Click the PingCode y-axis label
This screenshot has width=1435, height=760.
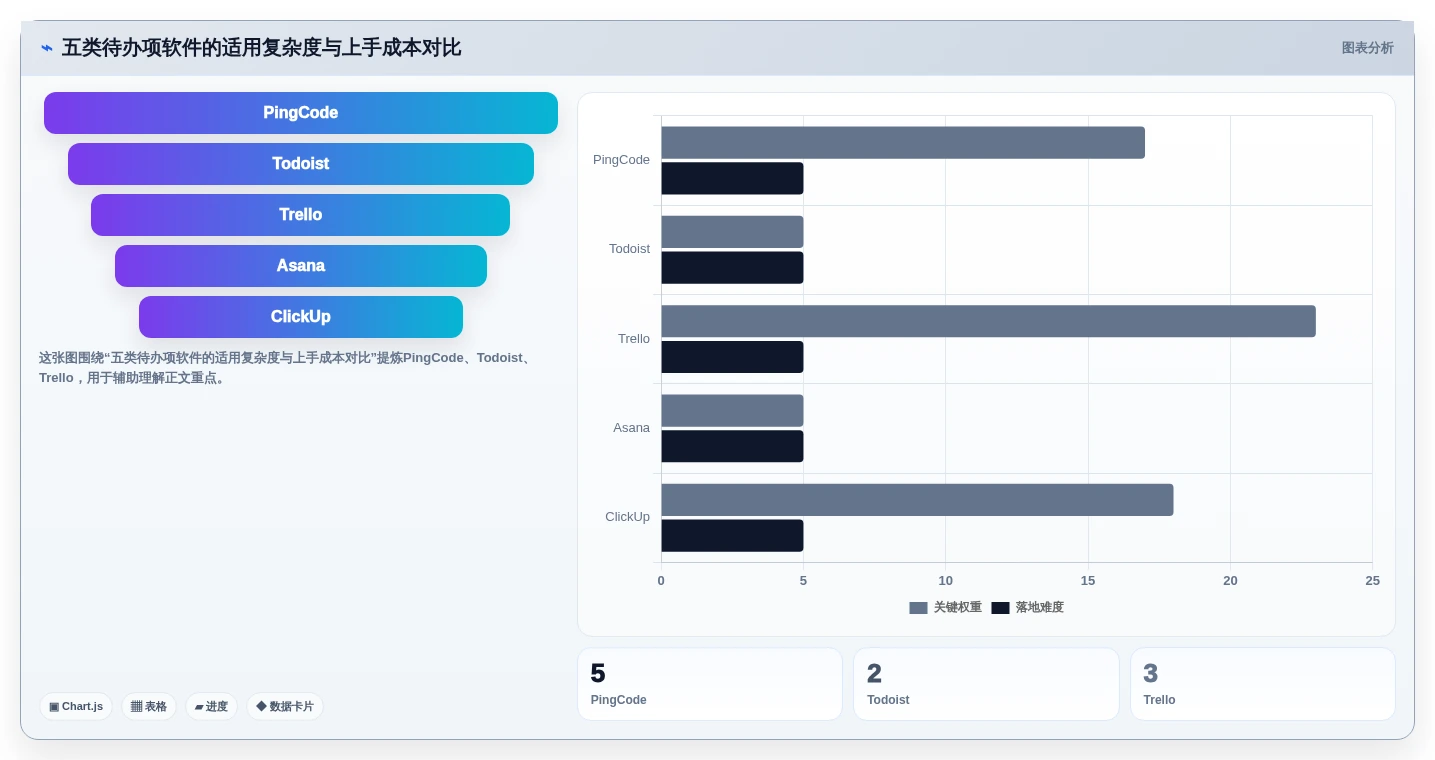click(x=621, y=160)
